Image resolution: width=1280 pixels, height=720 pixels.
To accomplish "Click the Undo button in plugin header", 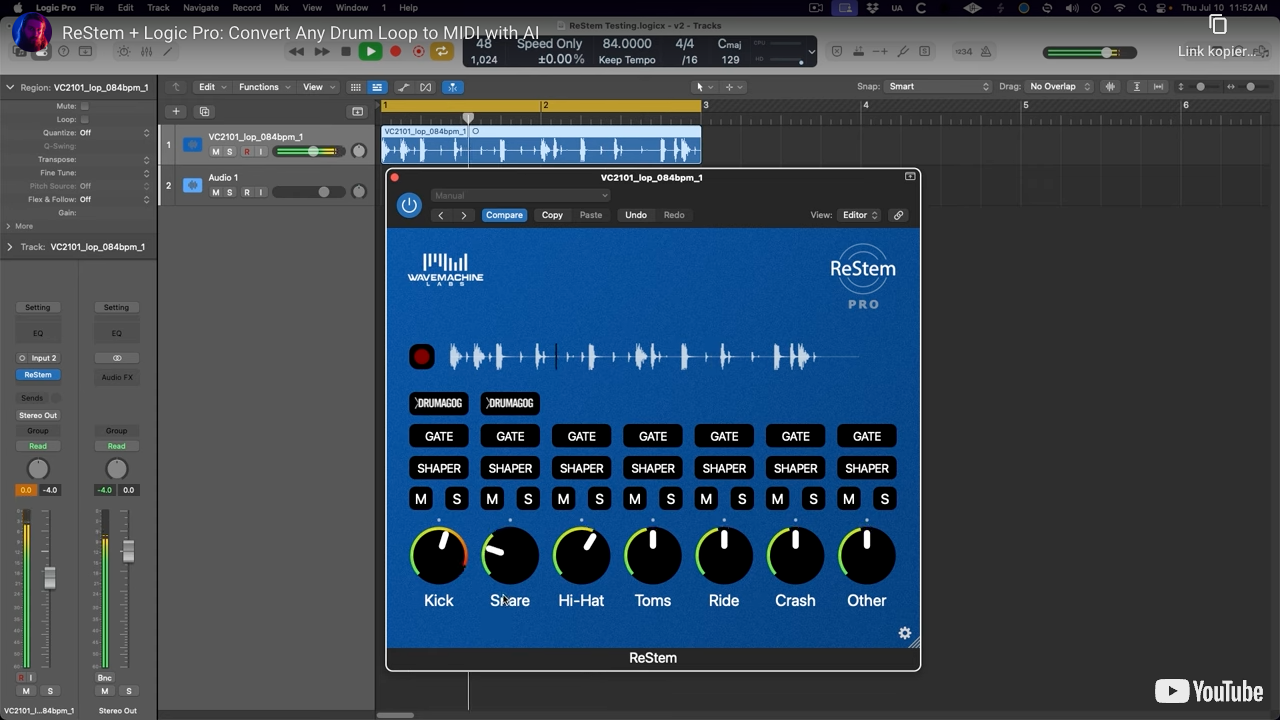I will coord(636,215).
